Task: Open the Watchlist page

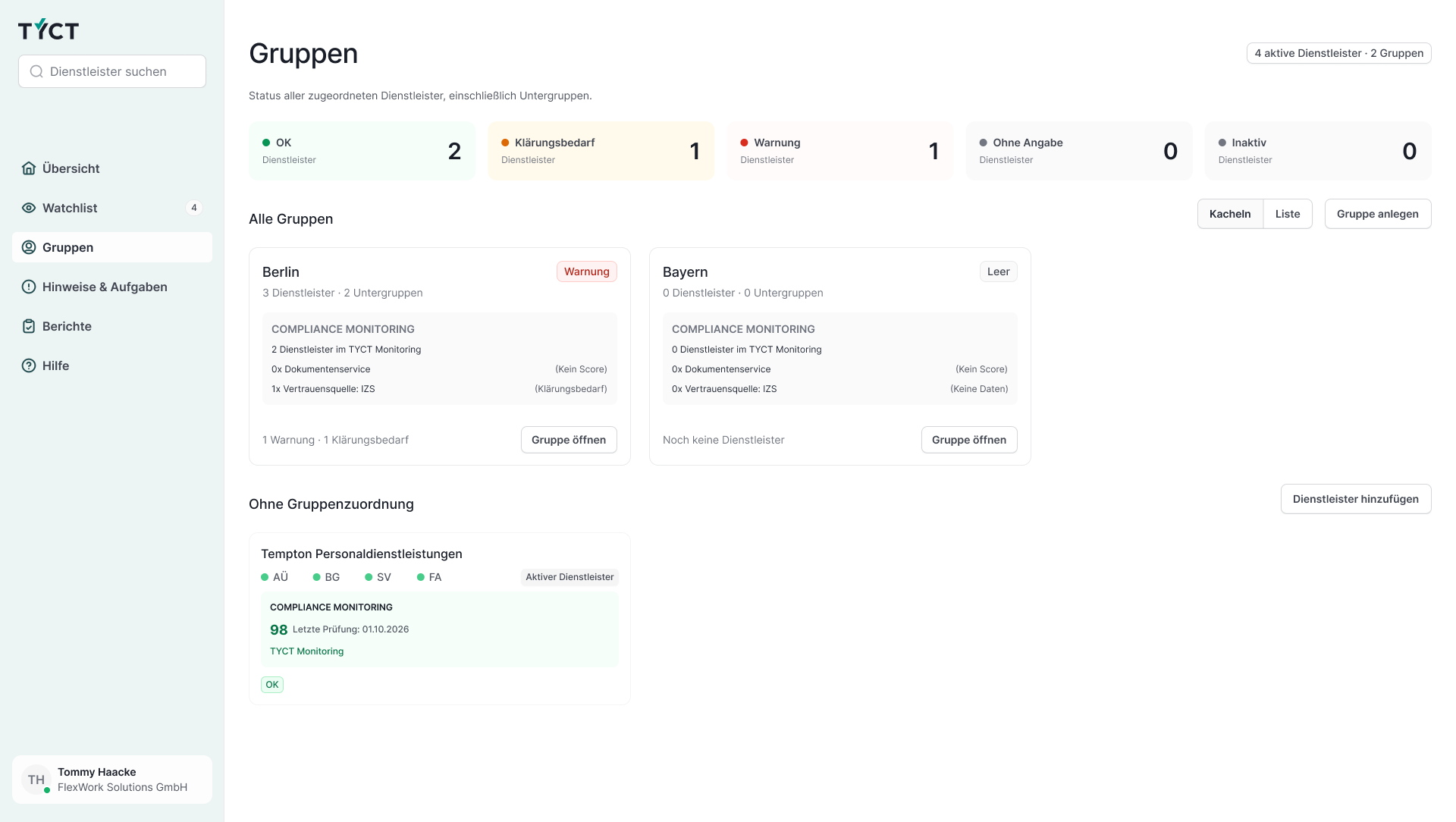Action: tap(112, 208)
